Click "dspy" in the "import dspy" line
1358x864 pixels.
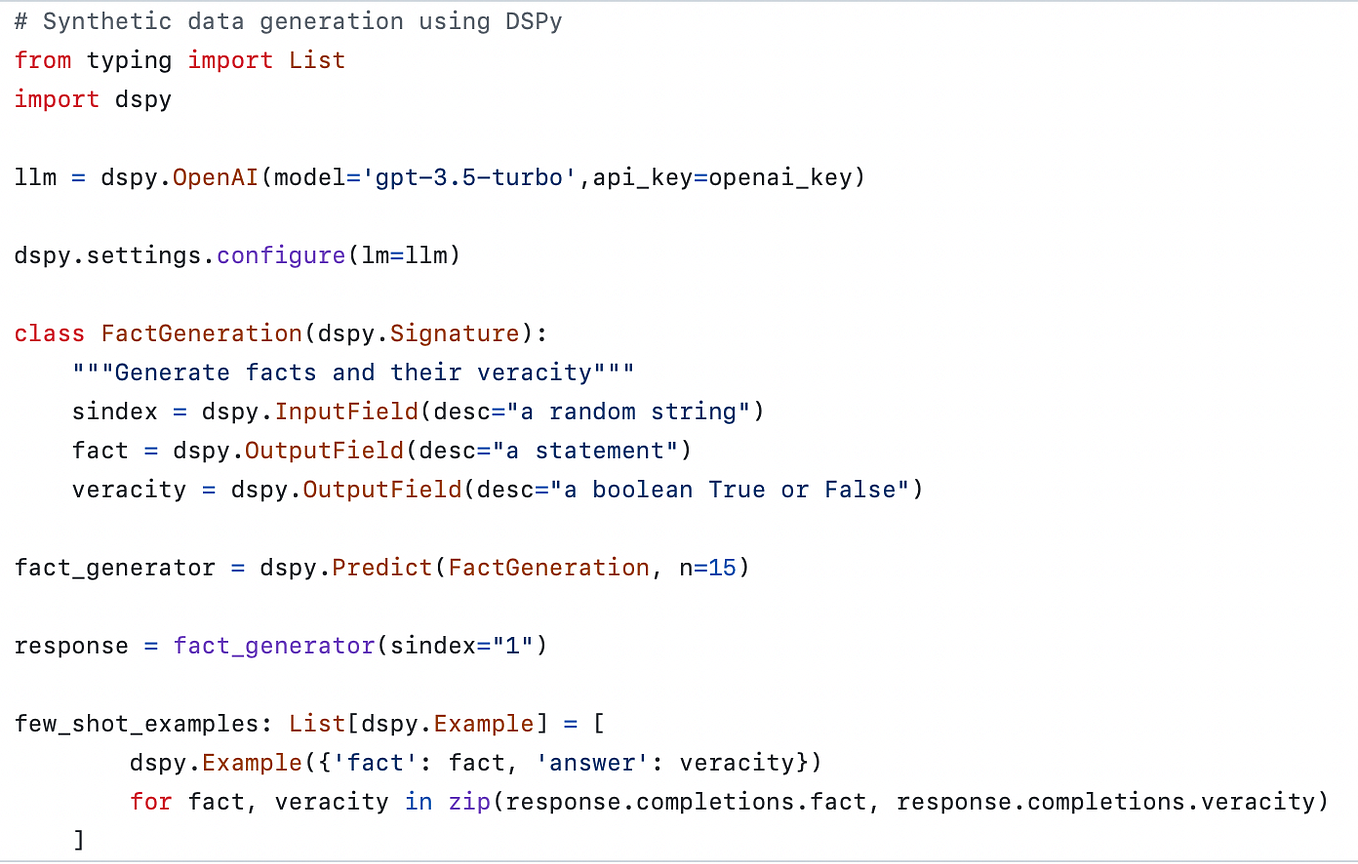(143, 100)
